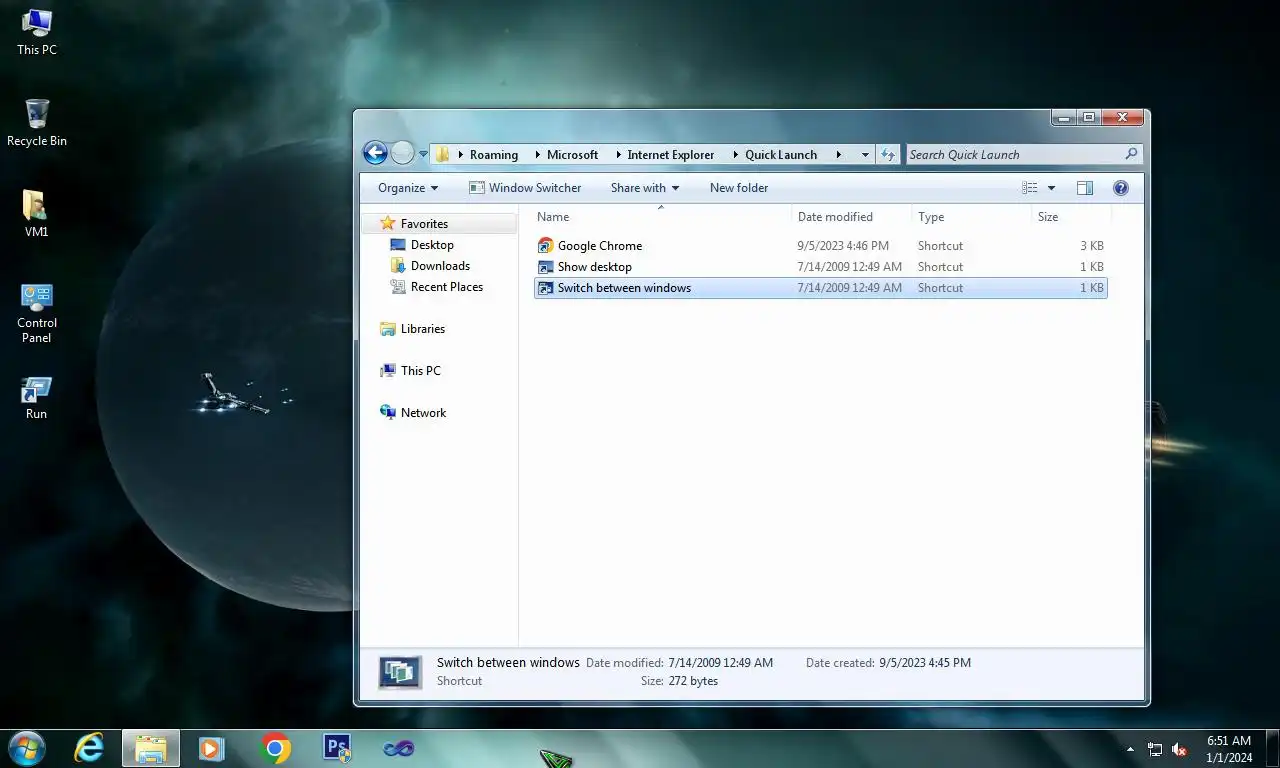Screen dimensions: 1280x768
Task: Click the File Explorer taskbar button
Action: (151, 748)
